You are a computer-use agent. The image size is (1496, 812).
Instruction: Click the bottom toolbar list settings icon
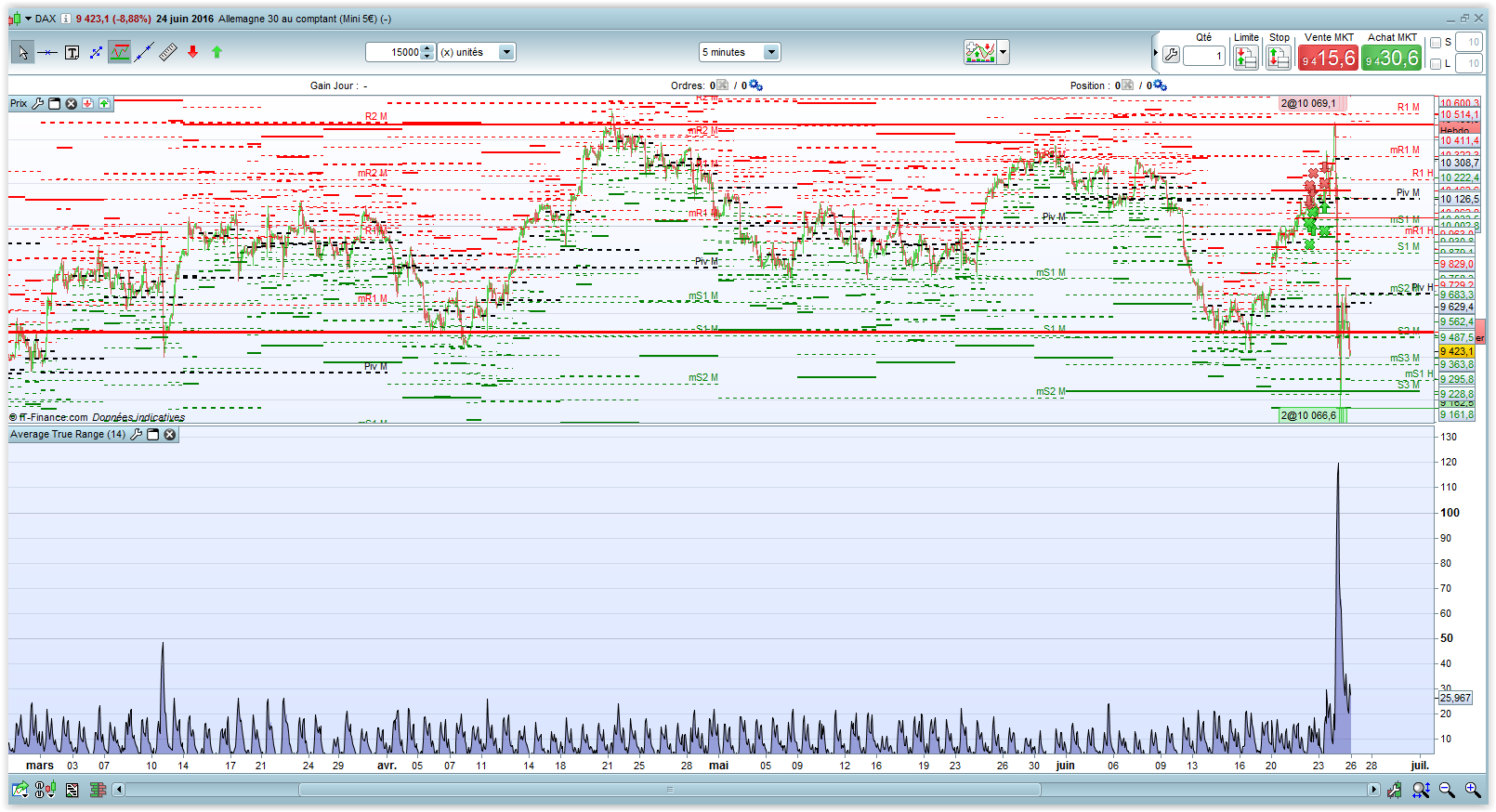coord(72,790)
